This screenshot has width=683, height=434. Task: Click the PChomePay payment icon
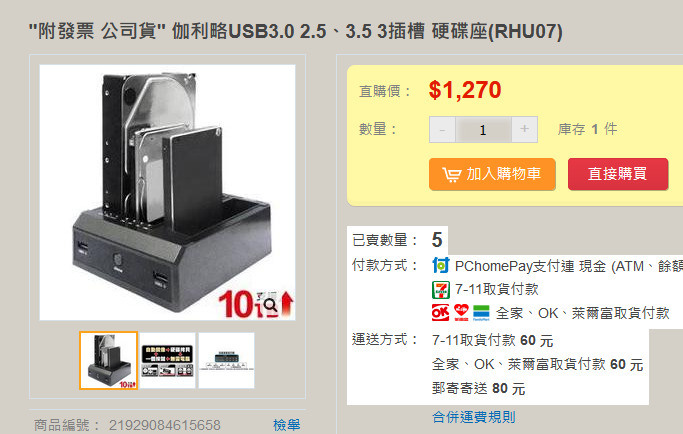click(440, 265)
